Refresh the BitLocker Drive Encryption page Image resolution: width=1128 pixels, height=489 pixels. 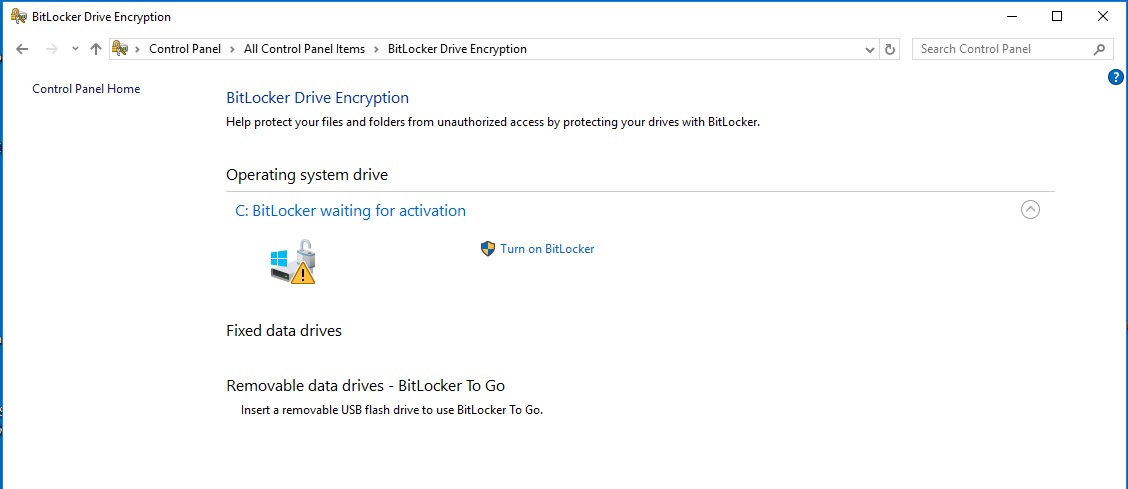[x=891, y=49]
